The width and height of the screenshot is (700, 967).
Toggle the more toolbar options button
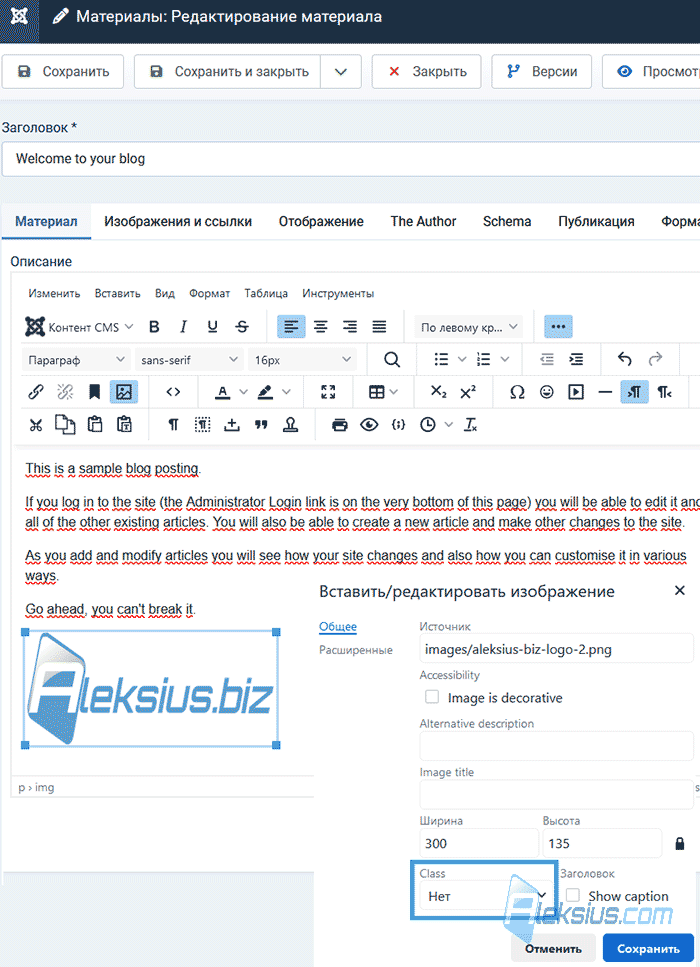click(x=558, y=327)
